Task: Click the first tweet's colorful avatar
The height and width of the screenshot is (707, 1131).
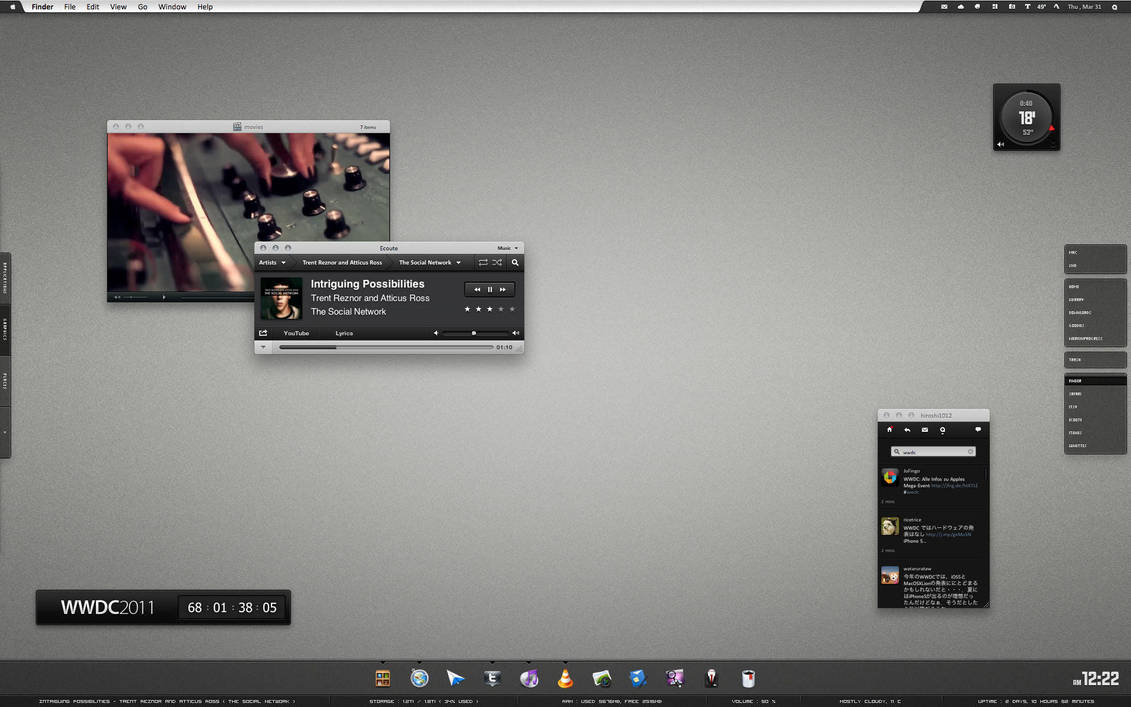Action: [890, 477]
